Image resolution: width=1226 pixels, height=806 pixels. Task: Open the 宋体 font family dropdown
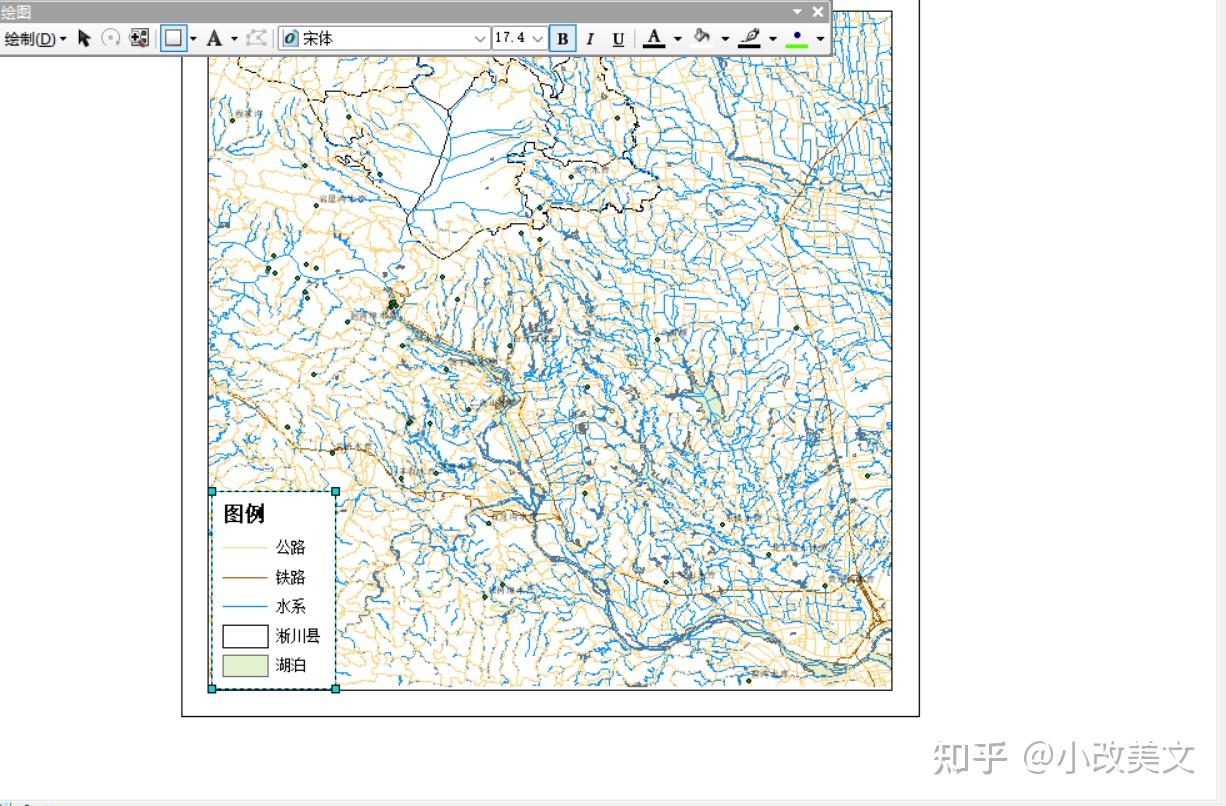click(481, 39)
